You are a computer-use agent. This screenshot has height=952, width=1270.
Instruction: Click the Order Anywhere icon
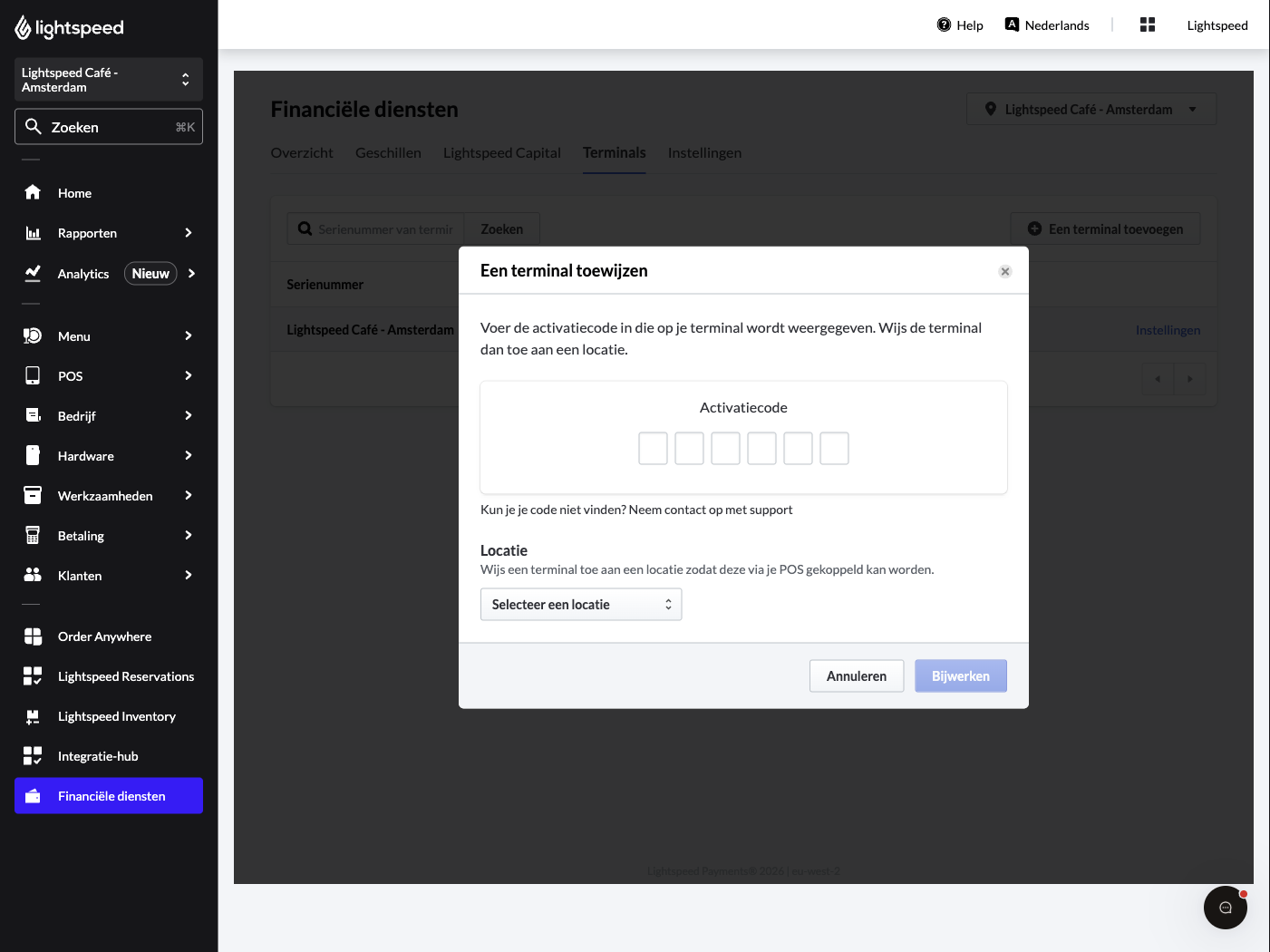pyautogui.click(x=33, y=636)
